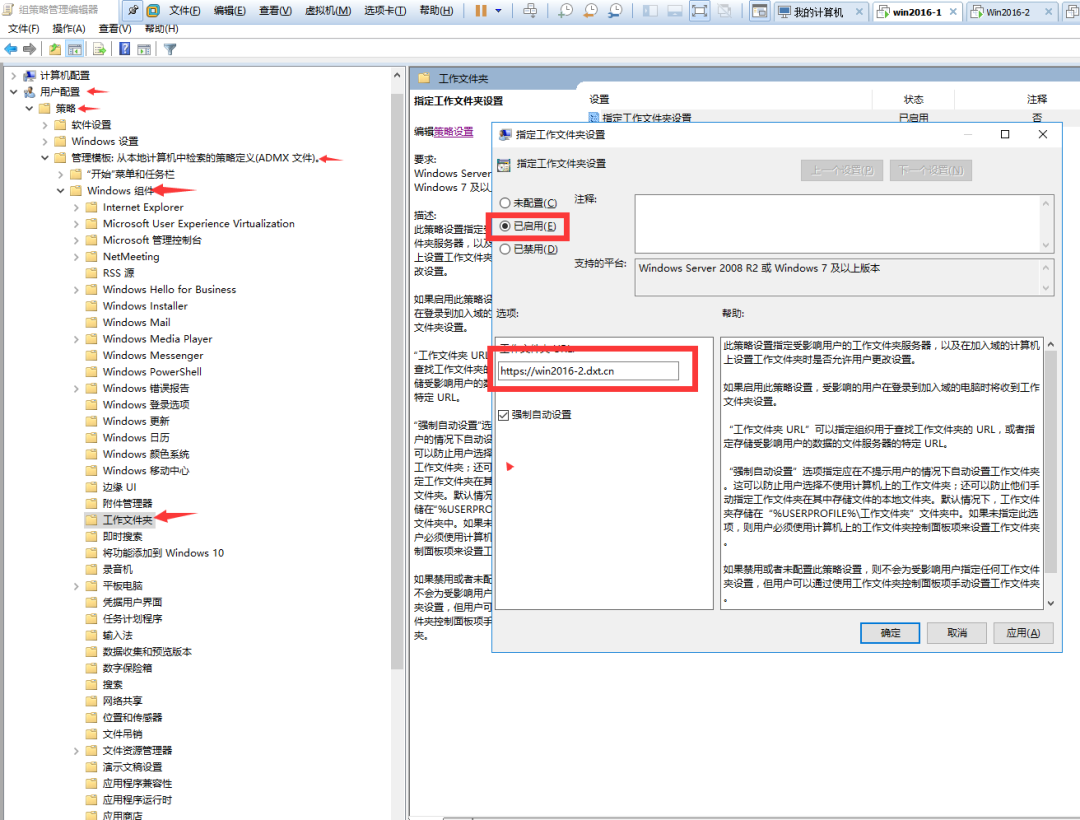Click the take snapshot clock icon

click(x=565, y=10)
